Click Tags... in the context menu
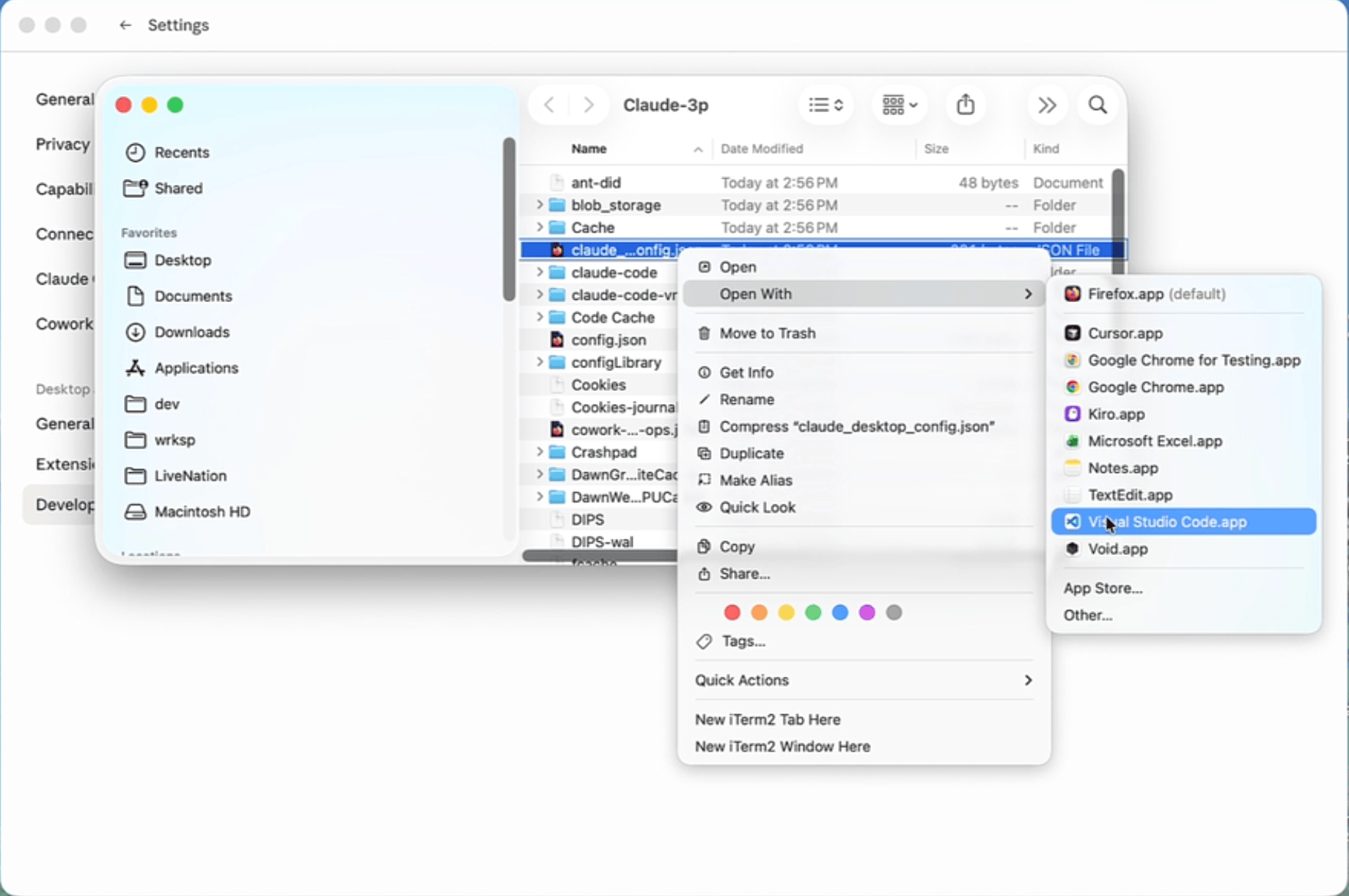This screenshot has height=896, width=1349. (x=864, y=642)
